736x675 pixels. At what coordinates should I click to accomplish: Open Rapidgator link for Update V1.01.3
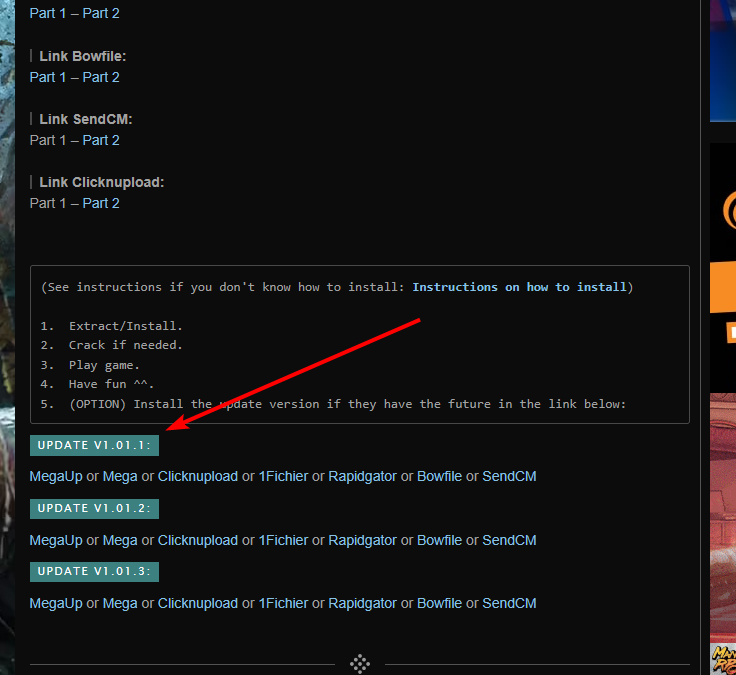tap(362, 603)
